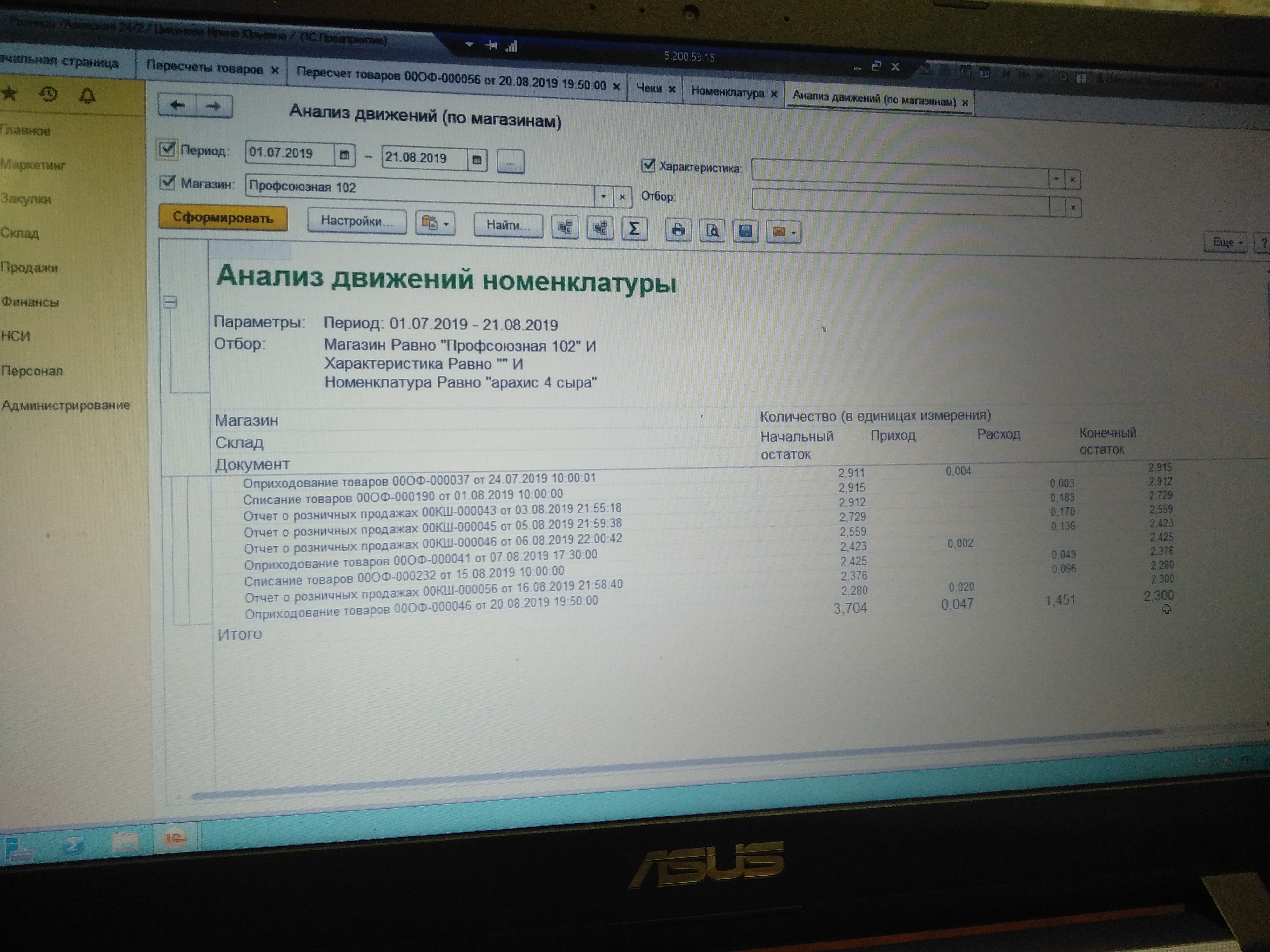Image resolution: width=1270 pixels, height=952 pixels.
Task: Open the Магазин field dropdown arrow
Action: [603, 196]
